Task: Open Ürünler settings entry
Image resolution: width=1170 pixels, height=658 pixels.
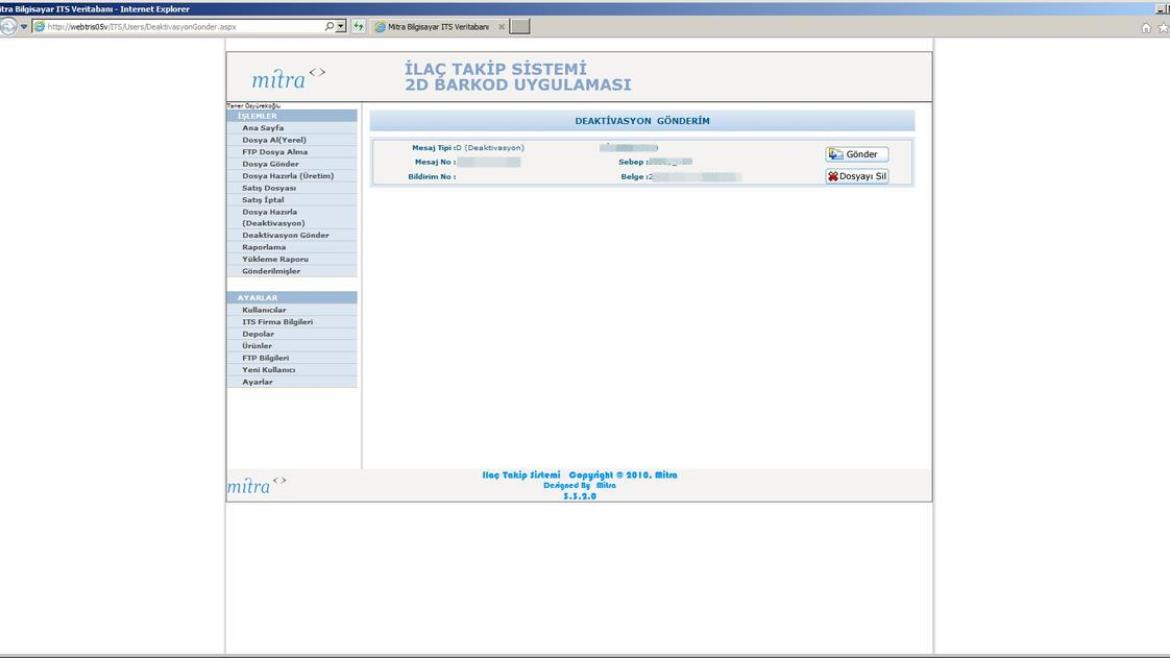Action: tap(257, 345)
